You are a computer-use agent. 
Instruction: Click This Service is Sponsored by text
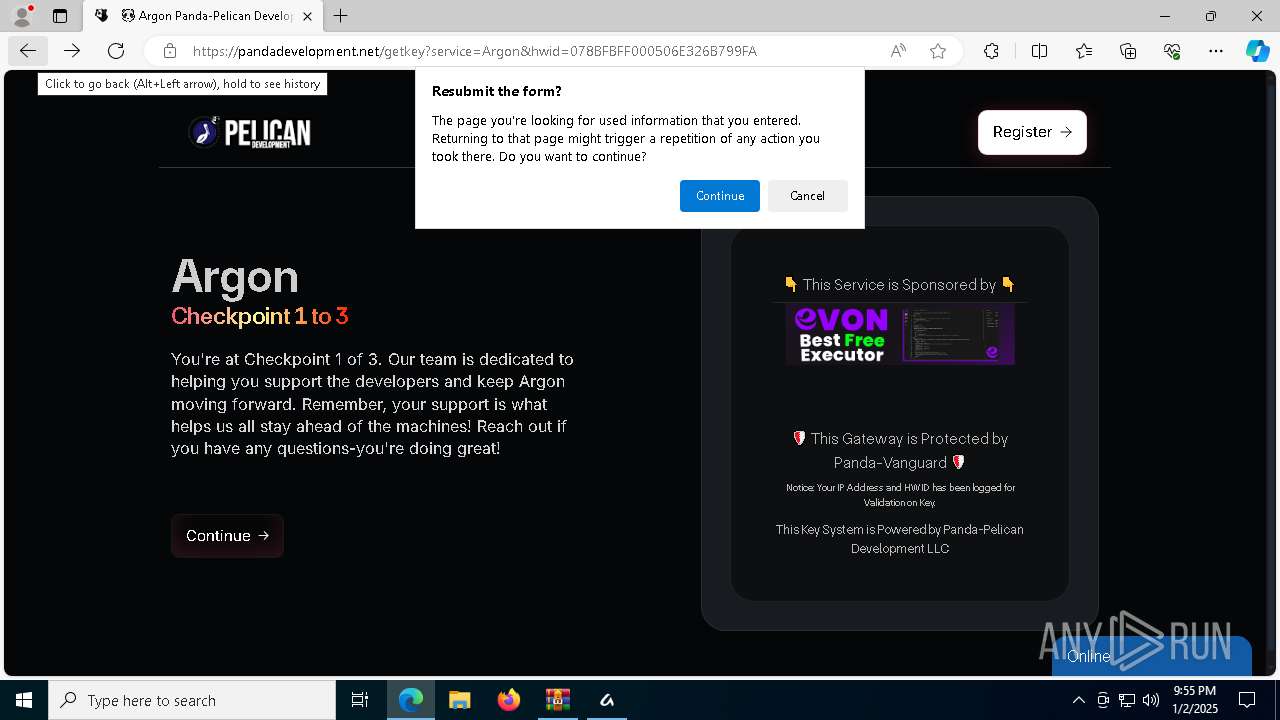[x=899, y=284]
